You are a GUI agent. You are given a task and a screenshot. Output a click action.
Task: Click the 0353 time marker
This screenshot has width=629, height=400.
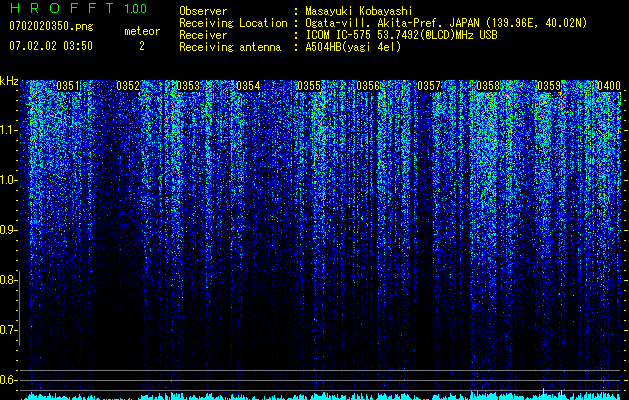[188, 86]
